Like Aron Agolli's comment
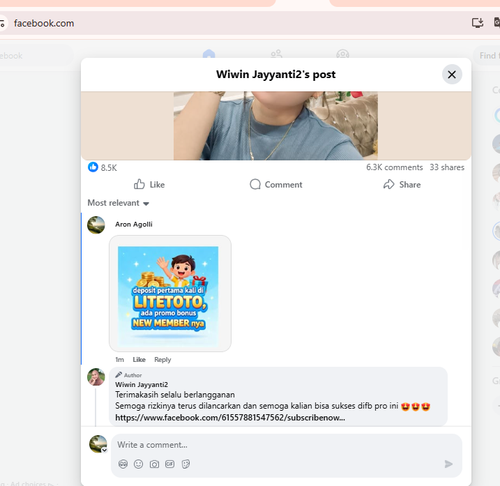Image resolution: width=500 pixels, height=486 pixels. 139,359
